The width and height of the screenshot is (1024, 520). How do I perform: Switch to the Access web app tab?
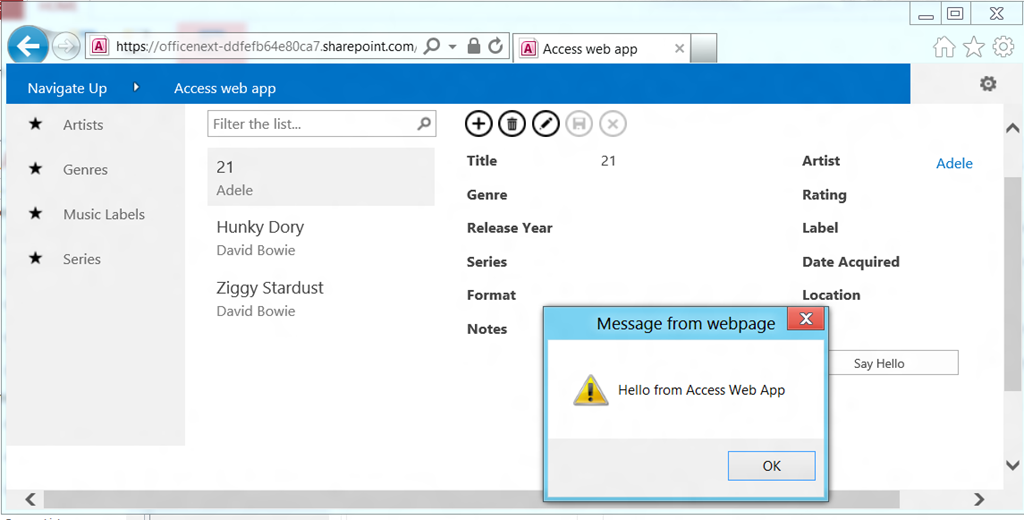point(601,49)
